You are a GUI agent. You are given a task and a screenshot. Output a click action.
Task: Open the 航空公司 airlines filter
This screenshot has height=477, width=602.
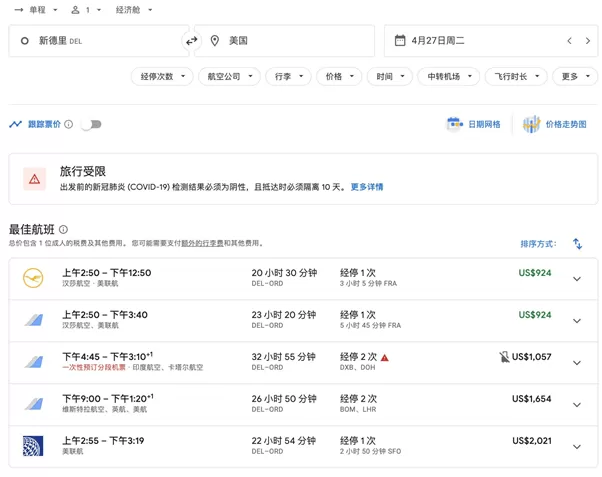(x=229, y=76)
